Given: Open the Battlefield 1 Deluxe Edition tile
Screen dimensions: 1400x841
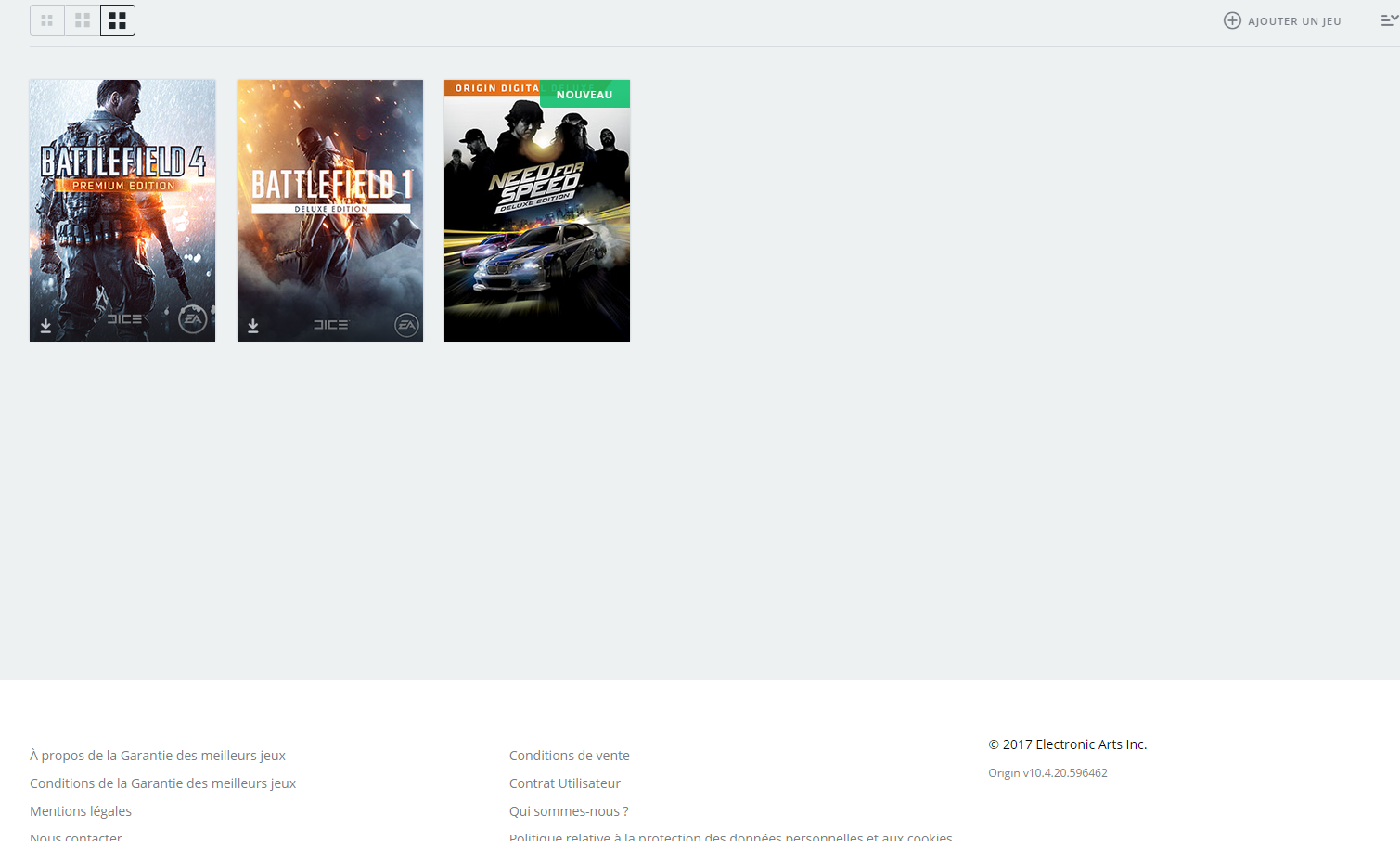Looking at the screenshot, I should (330, 211).
